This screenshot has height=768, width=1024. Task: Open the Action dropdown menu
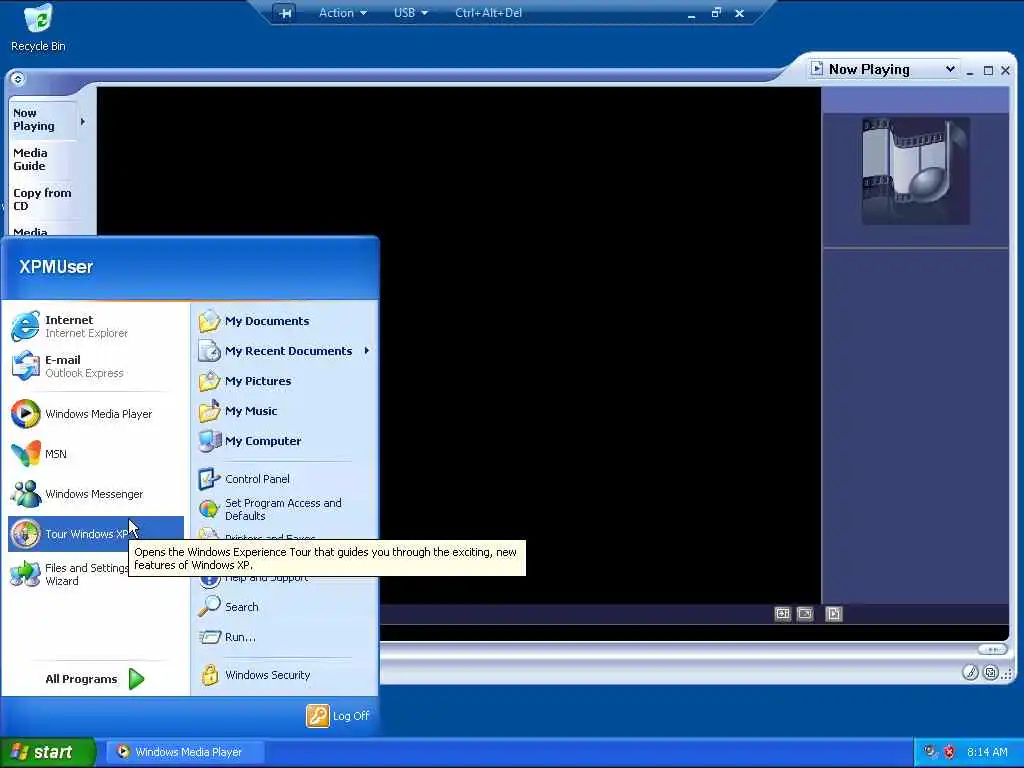[342, 13]
